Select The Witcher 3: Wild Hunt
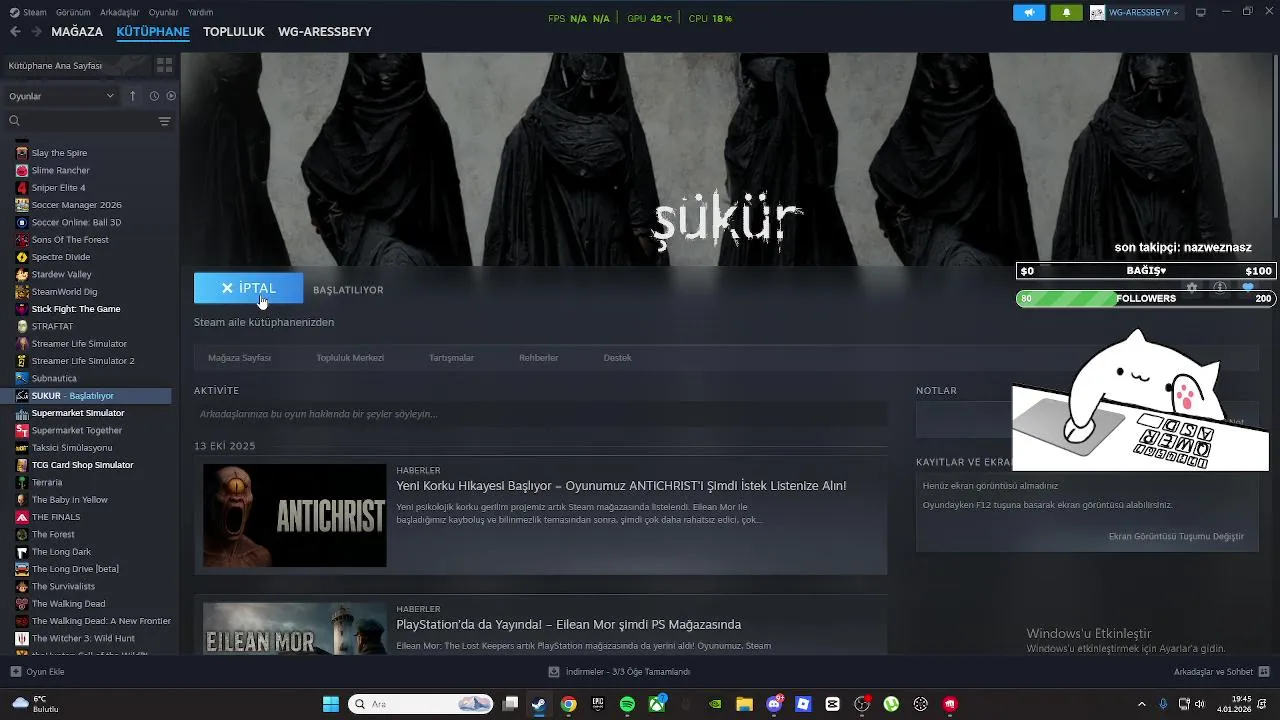Screen dimensions: 1280x720 point(83,638)
